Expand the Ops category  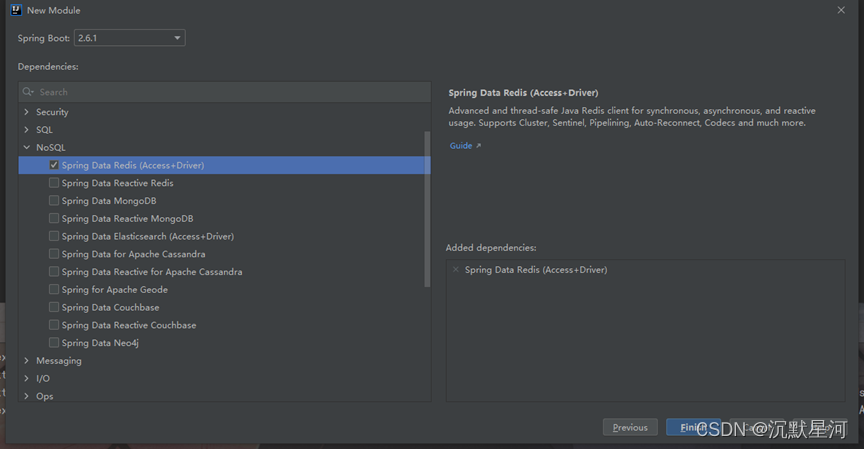(26, 396)
